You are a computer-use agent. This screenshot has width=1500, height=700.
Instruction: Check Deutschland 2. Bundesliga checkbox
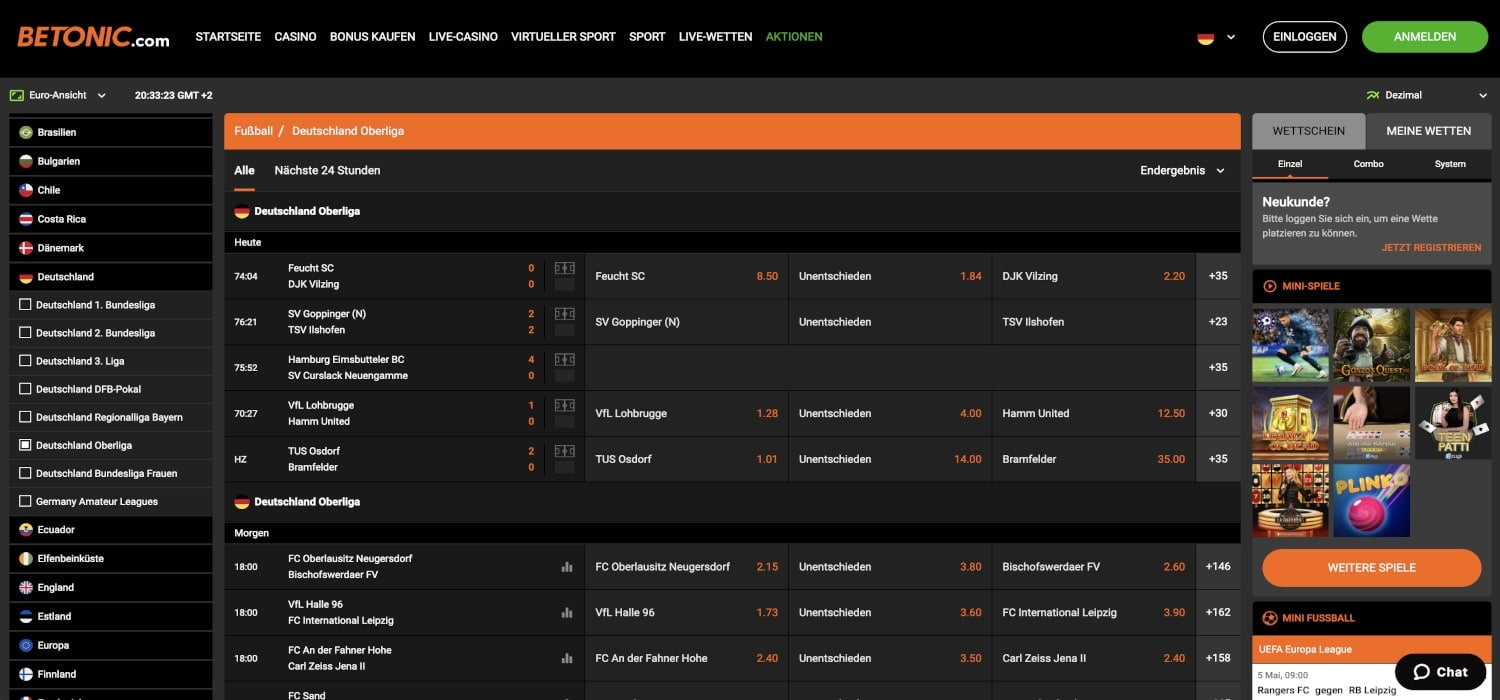click(26, 333)
